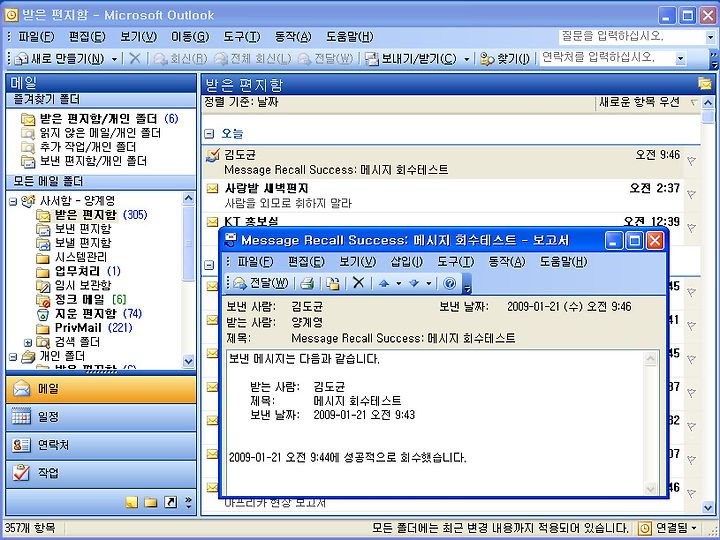The height and width of the screenshot is (540, 720).
Task: Open the 보내기/받기 dropdown arrow
Action: [467, 59]
